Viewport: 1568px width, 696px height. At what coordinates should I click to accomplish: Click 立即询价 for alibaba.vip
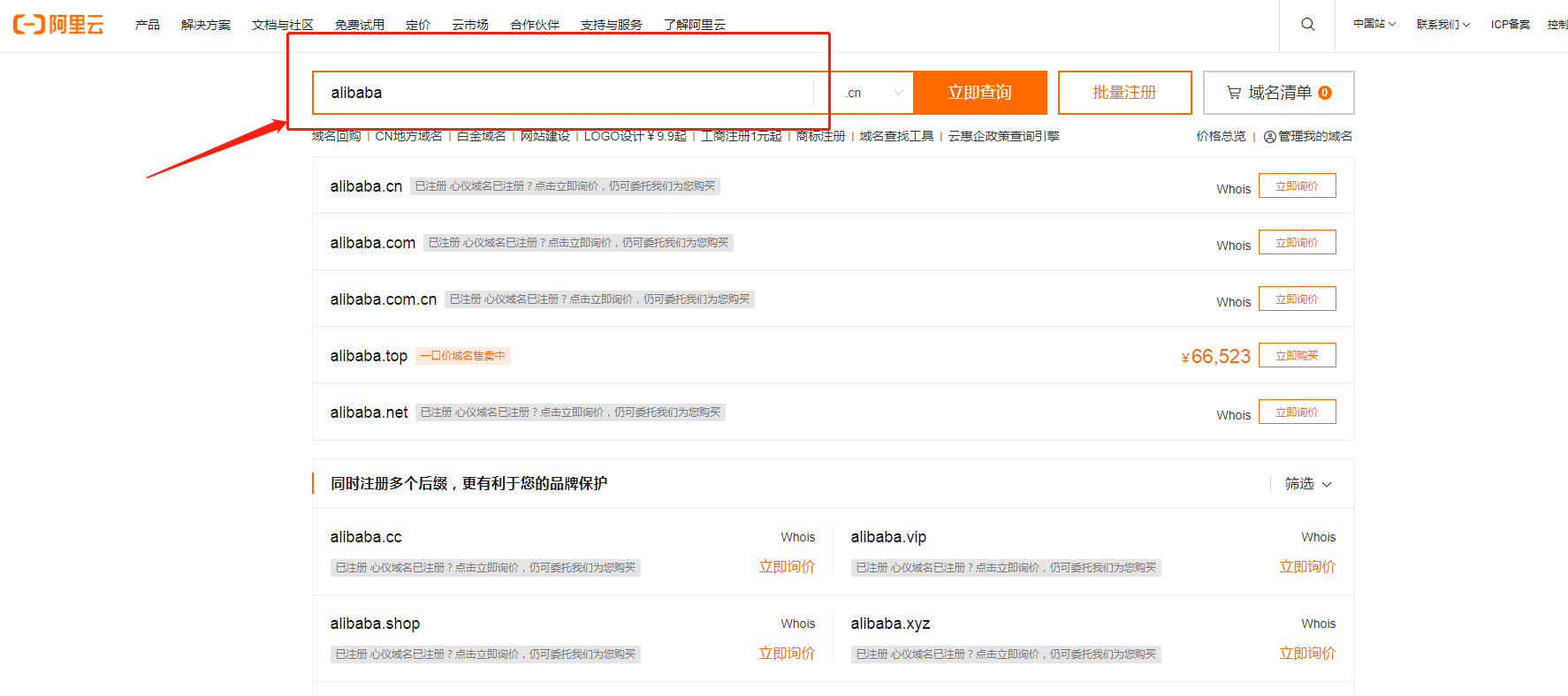coord(1308,567)
